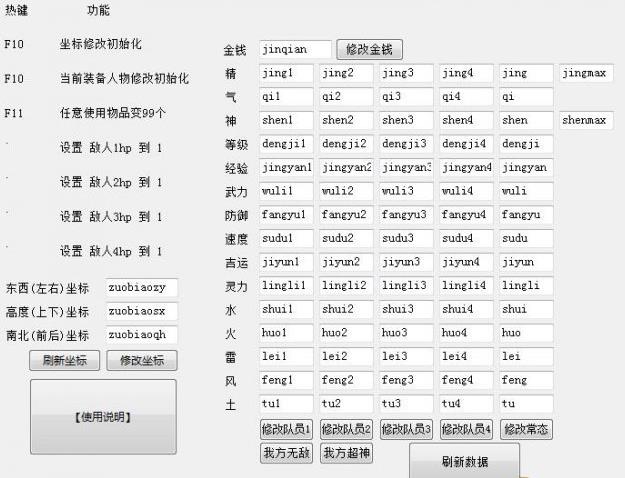Screen dimensions: 625x478
Task: Click into the feng2 field
Action: pyautogui.click(x=346, y=380)
